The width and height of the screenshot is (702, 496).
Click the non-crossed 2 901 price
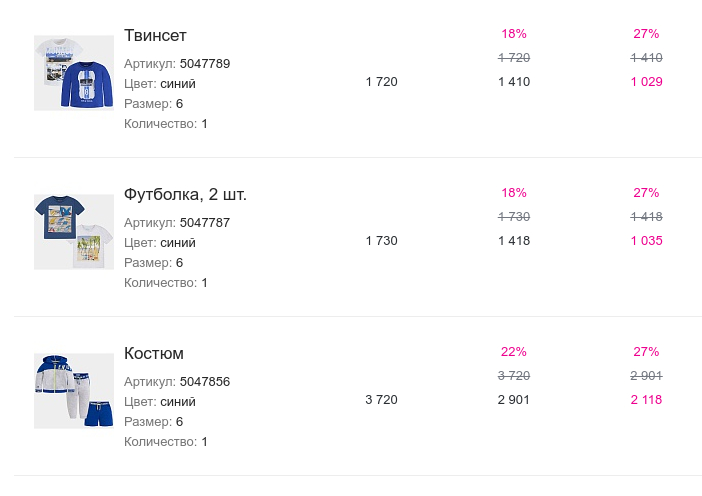coord(514,400)
